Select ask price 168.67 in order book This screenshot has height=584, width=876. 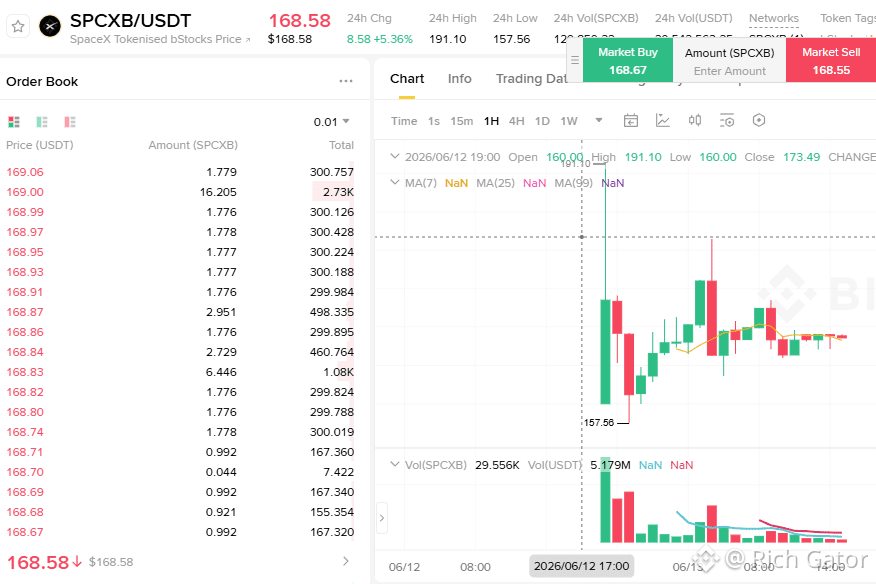click(25, 532)
